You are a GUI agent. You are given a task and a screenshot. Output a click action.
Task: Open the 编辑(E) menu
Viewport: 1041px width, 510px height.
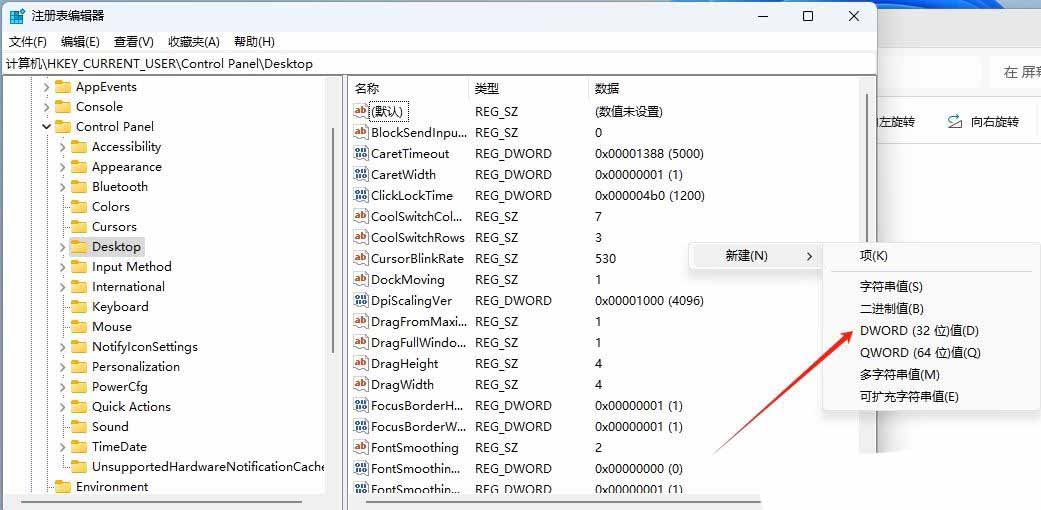(80, 42)
